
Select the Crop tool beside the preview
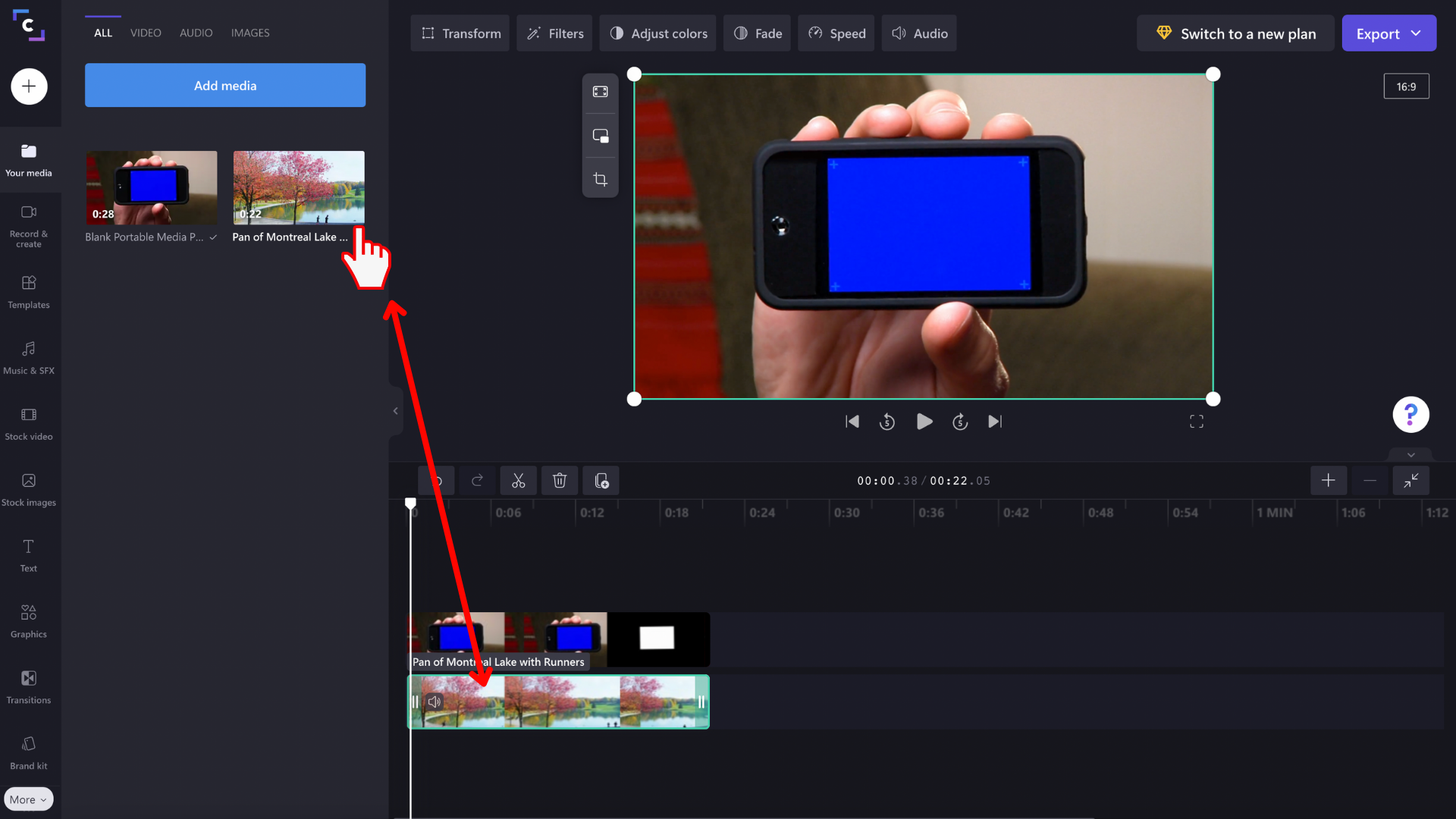600,179
